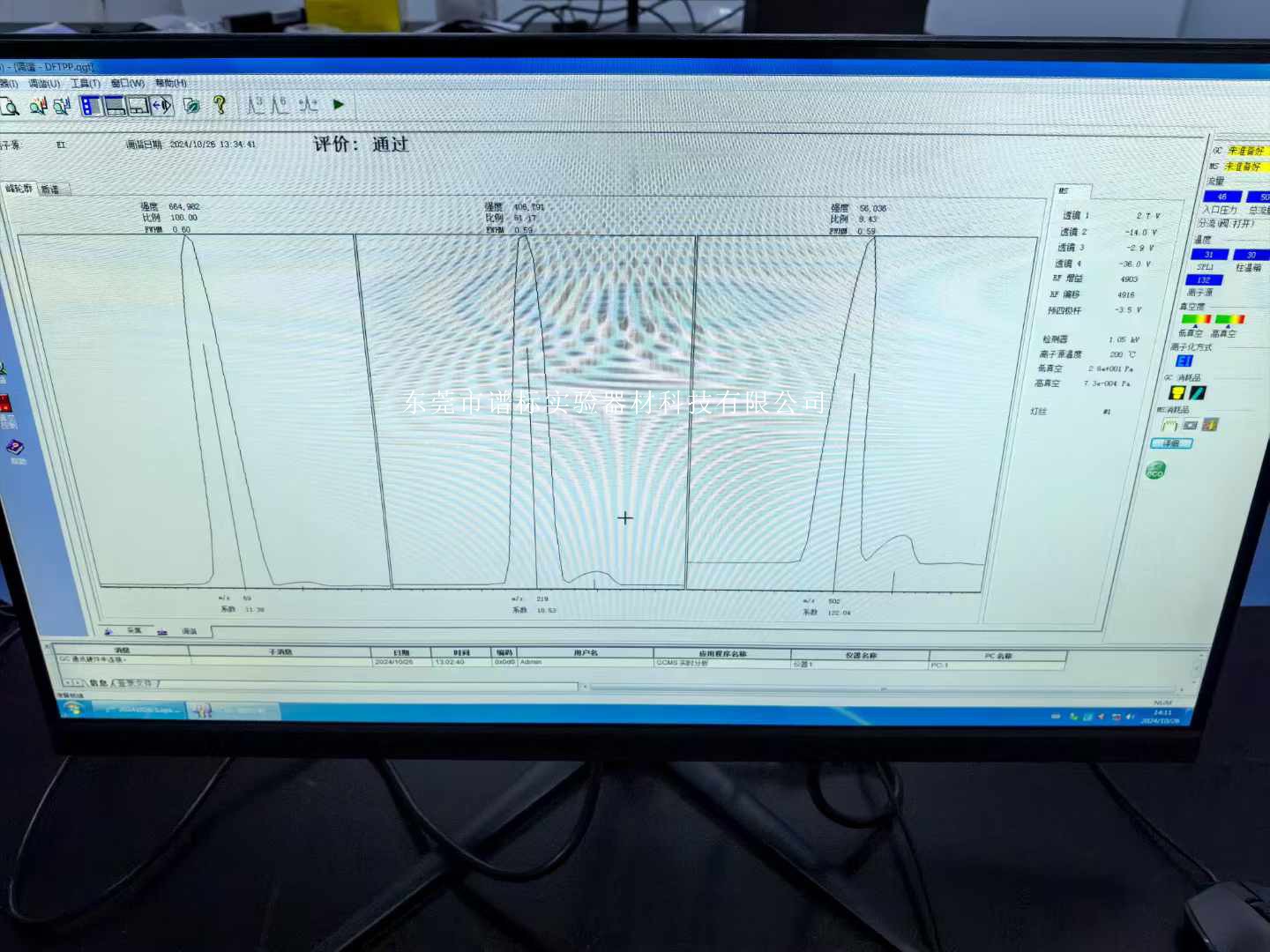Toggle the bottom output window layout icon

tap(116, 107)
